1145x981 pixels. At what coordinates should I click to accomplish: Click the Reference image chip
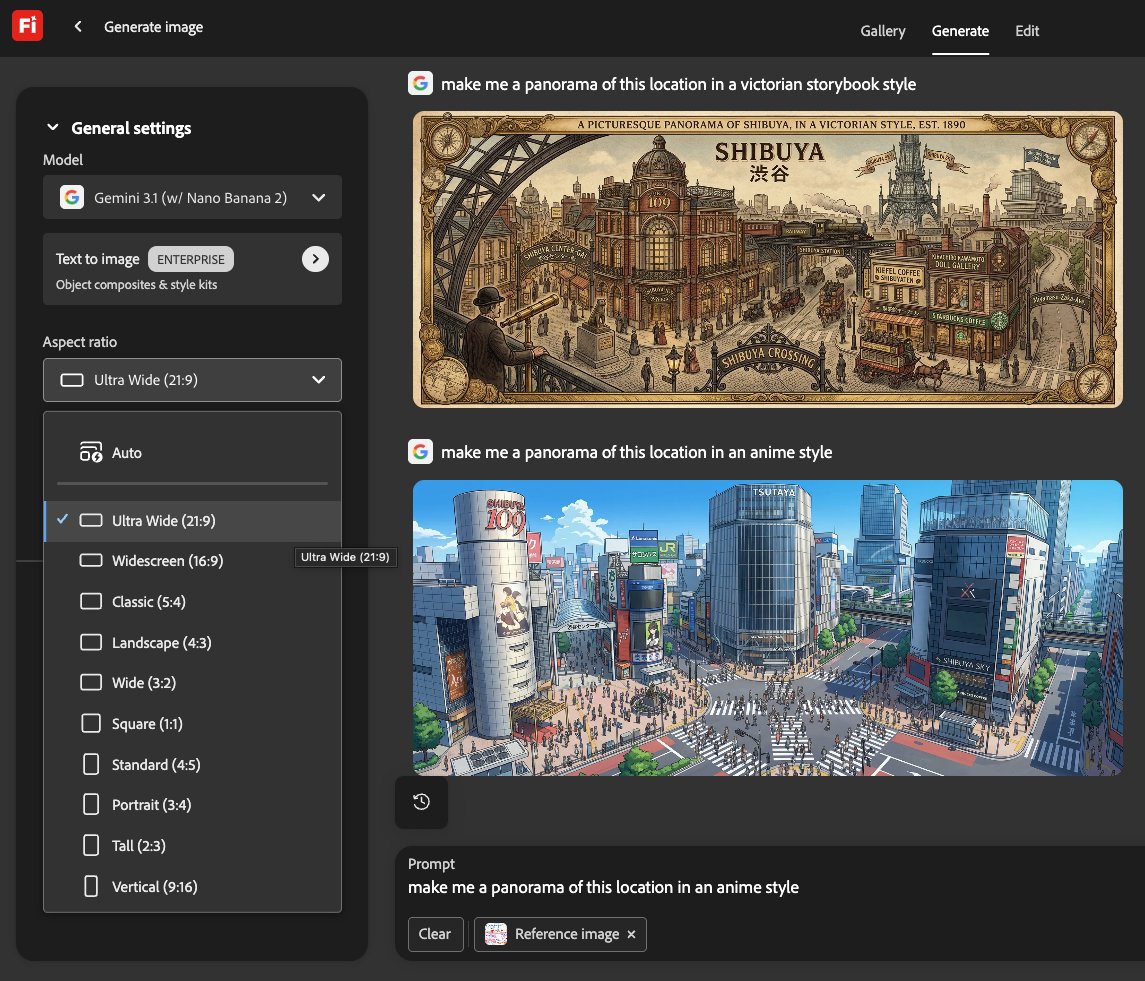tap(560, 934)
